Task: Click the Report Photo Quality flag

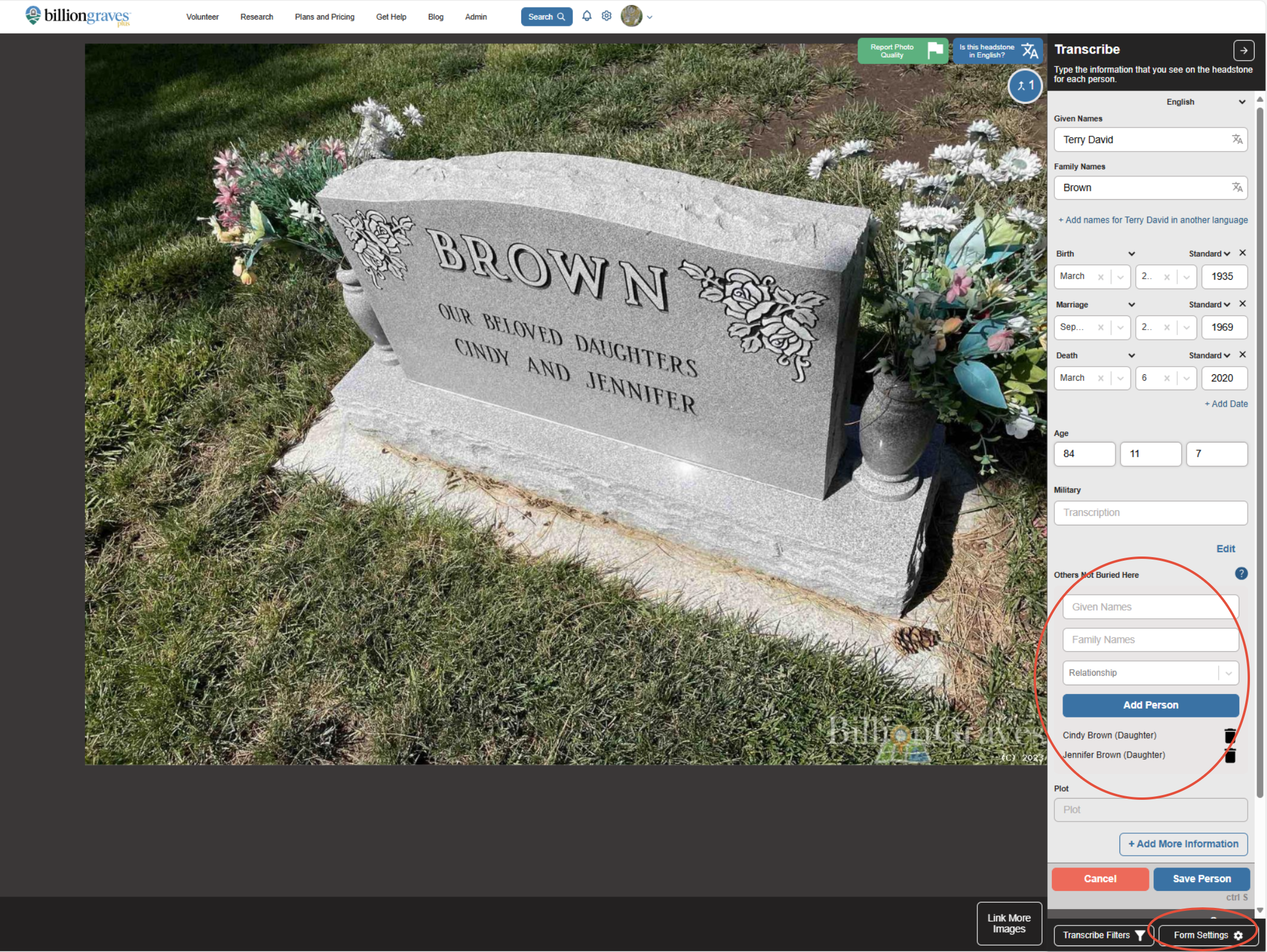Action: [934, 51]
